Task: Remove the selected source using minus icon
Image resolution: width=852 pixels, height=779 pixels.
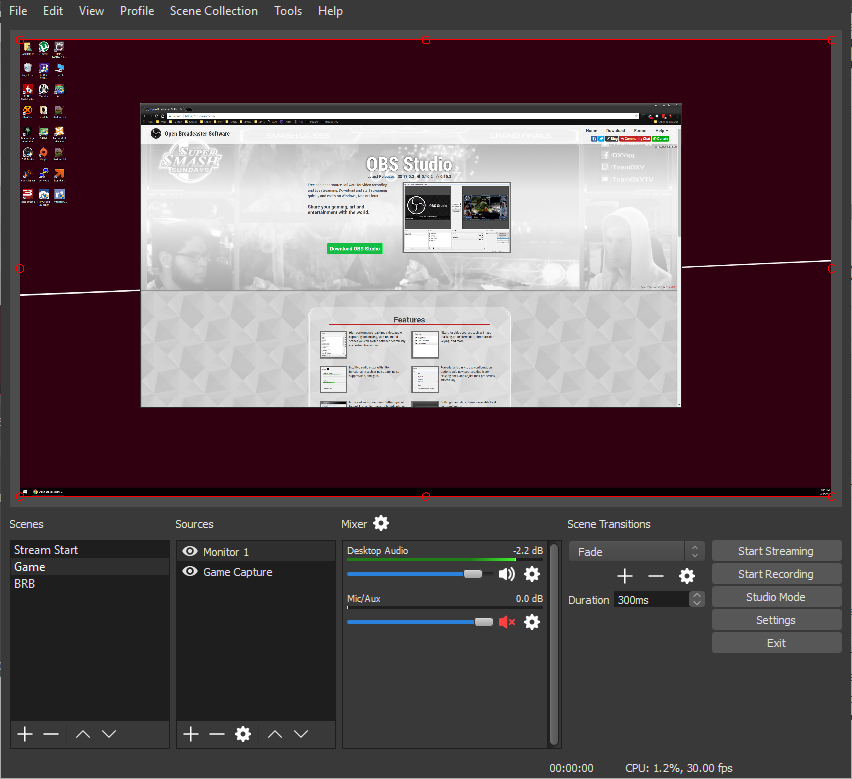Action: pyautogui.click(x=217, y=733)
